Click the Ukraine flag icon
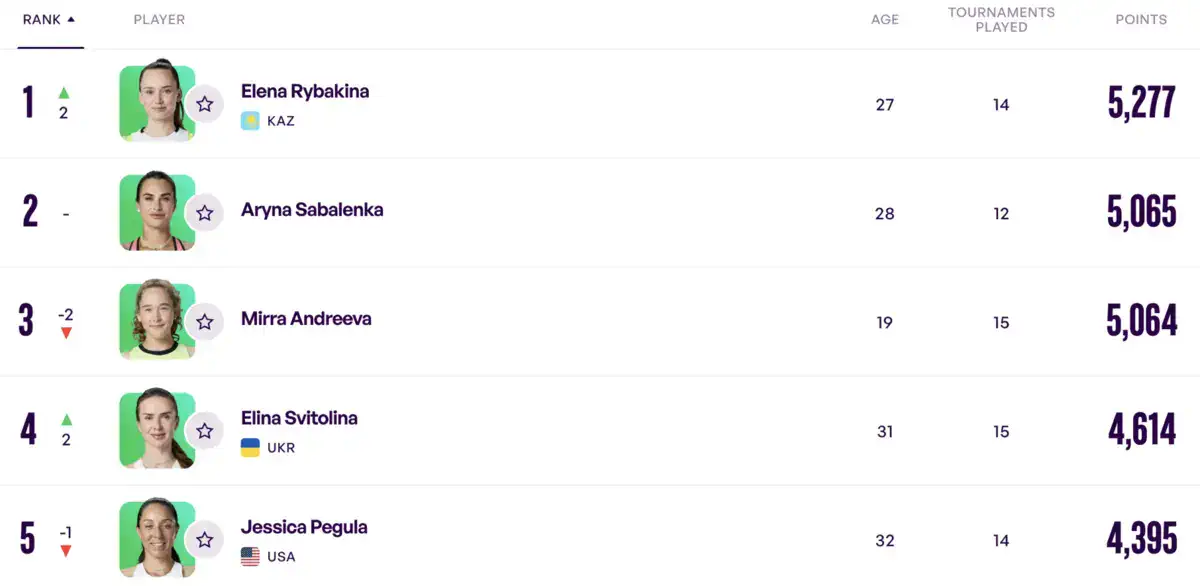The width and height of the screenshot is (1200, 586). click(250, 448)
